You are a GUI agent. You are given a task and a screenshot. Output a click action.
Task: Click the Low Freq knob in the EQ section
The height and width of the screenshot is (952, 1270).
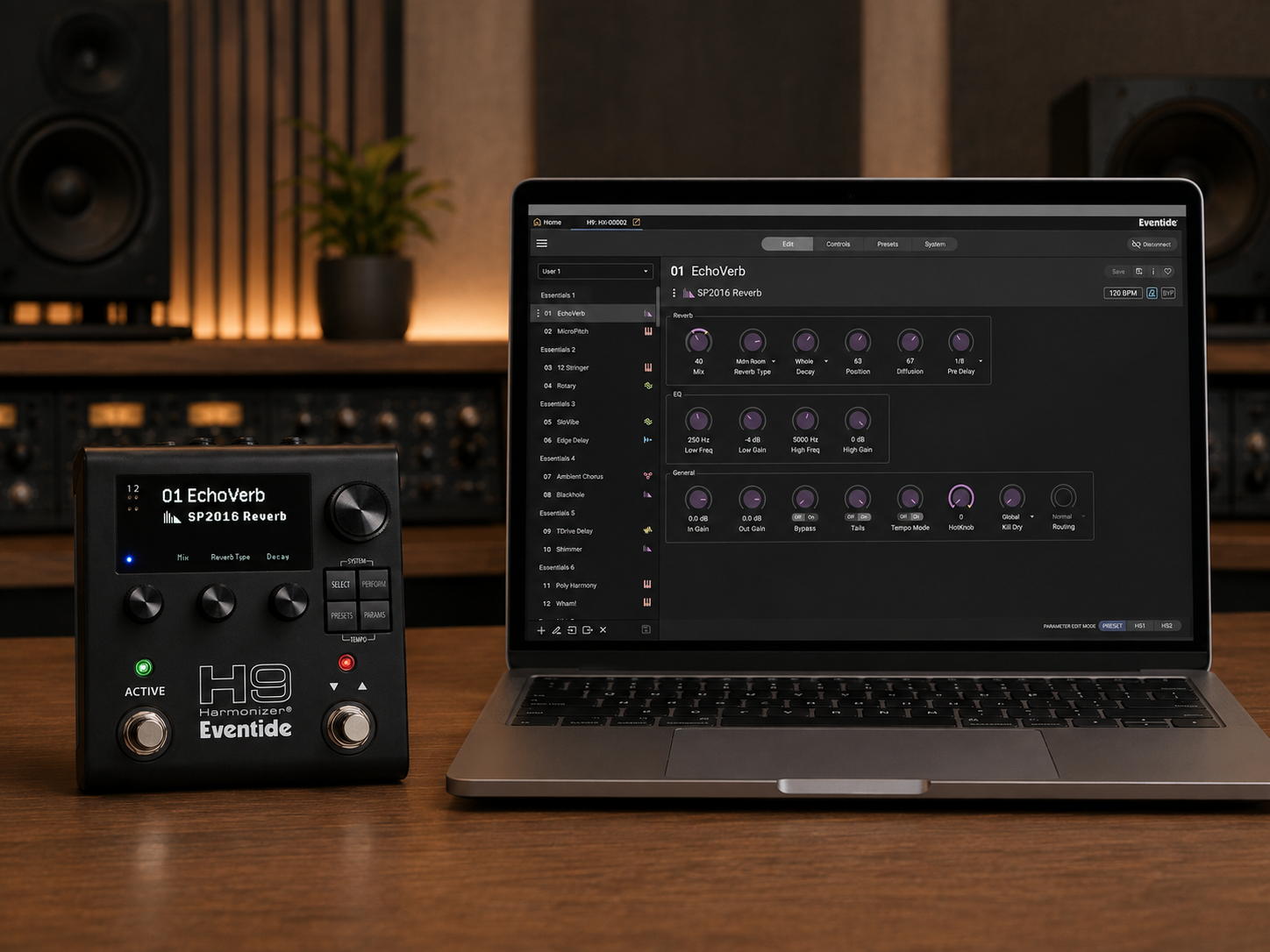tap(698, 420)
